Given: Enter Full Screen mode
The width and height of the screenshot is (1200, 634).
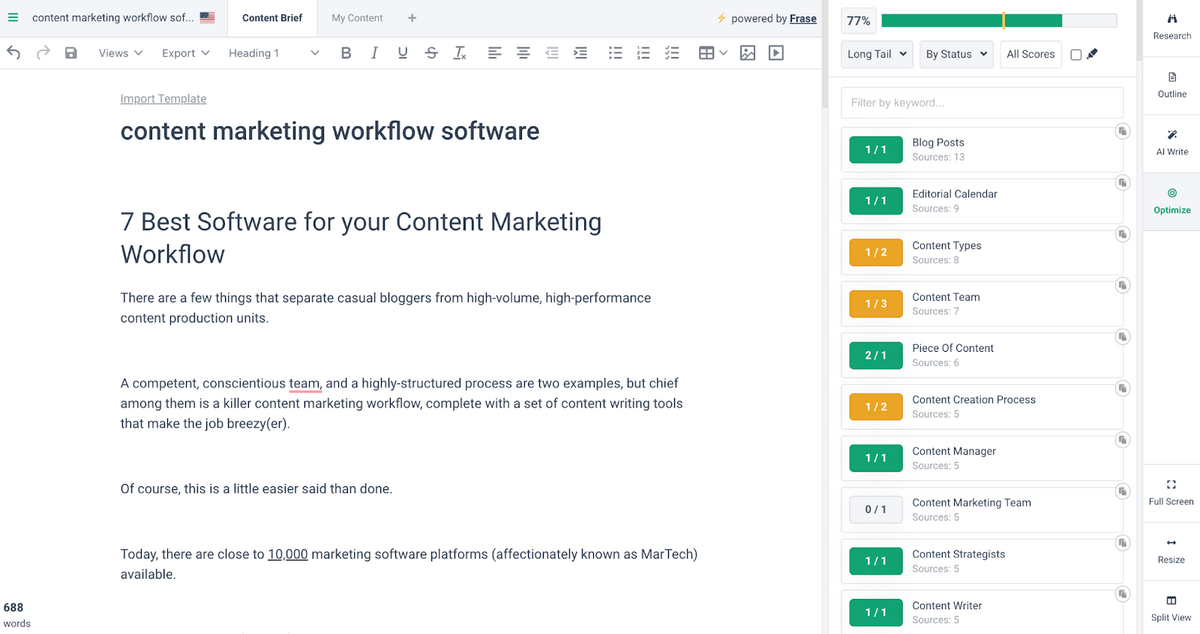Looking at the screenshot, I should [x=1171, y=491].
